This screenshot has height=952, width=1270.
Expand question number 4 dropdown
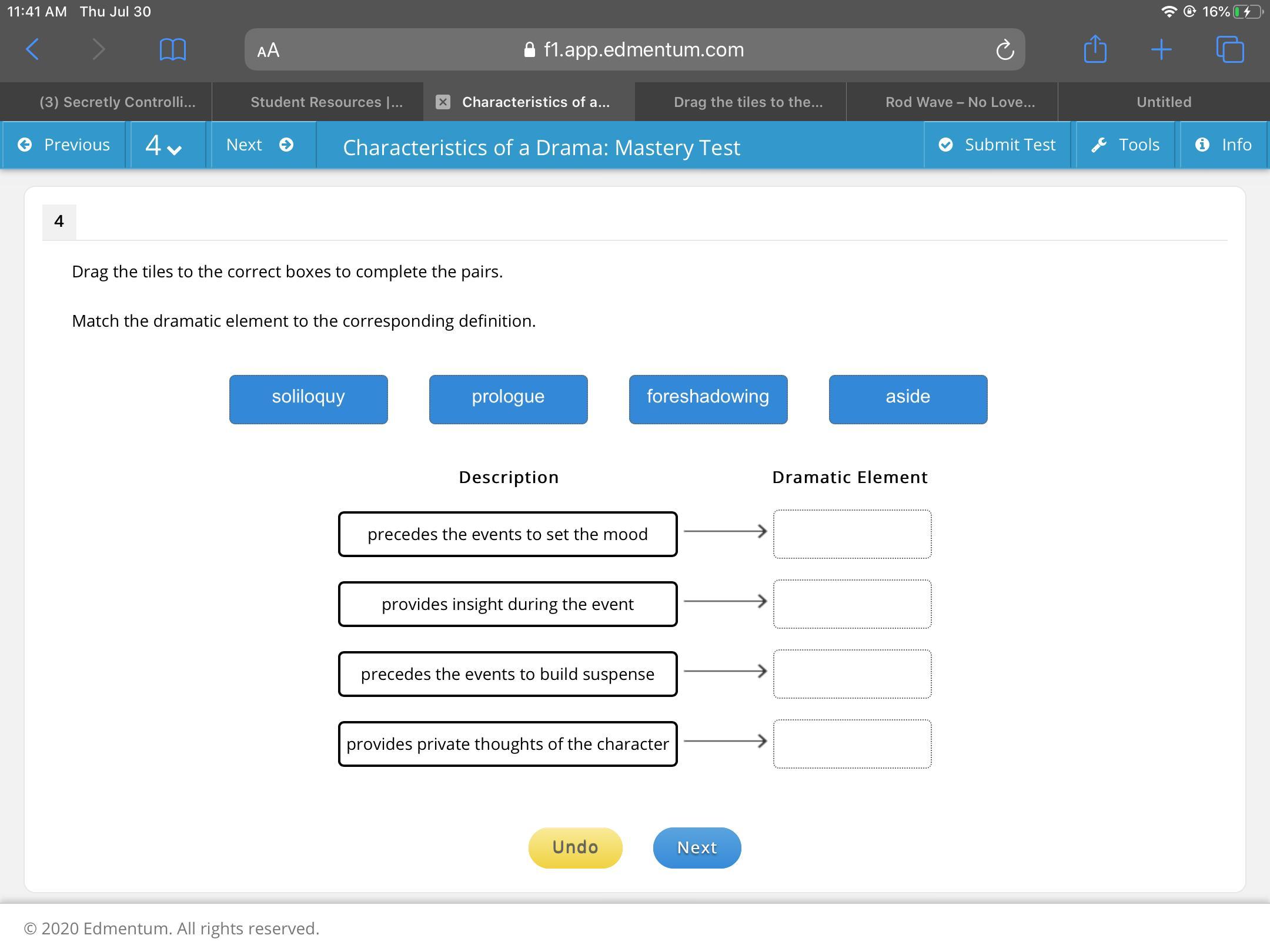coord(163,145)
